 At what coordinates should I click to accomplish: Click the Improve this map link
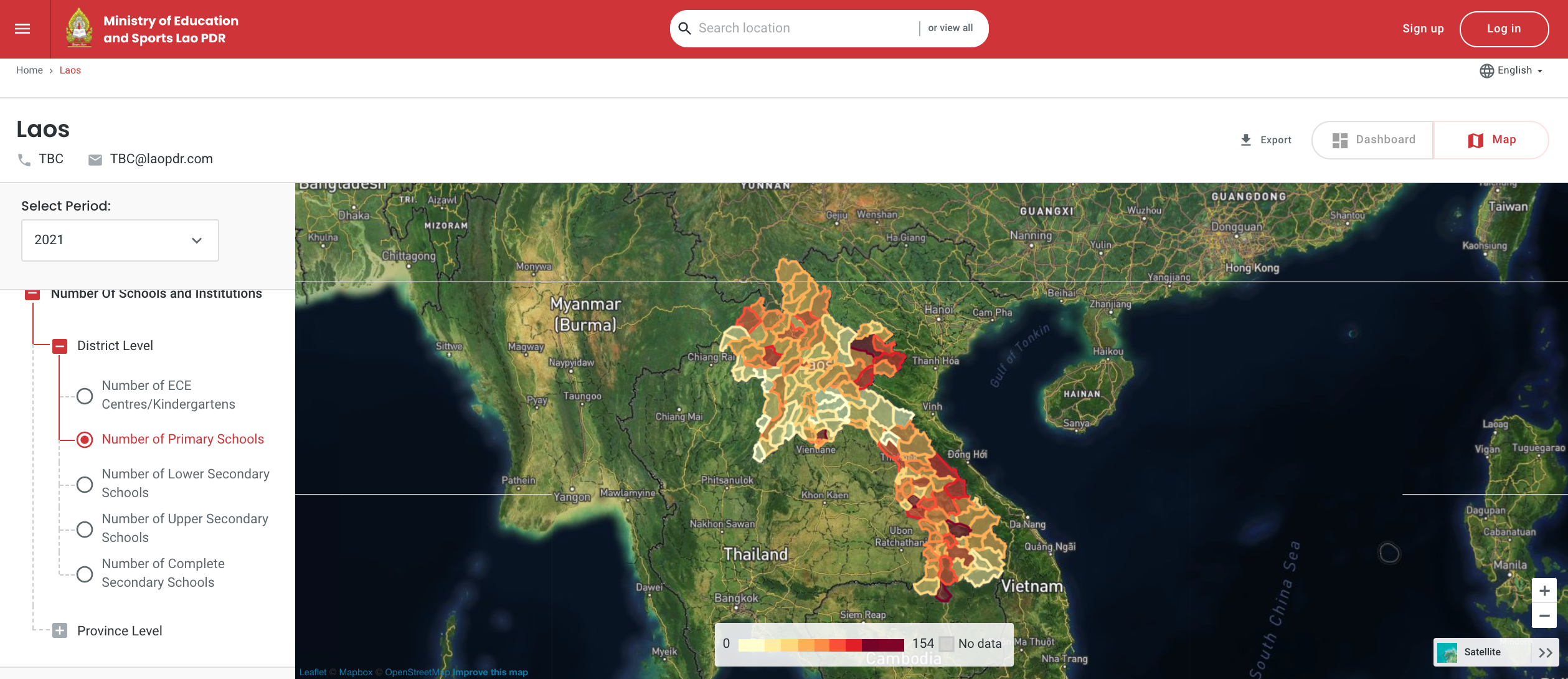pos(490,672)
